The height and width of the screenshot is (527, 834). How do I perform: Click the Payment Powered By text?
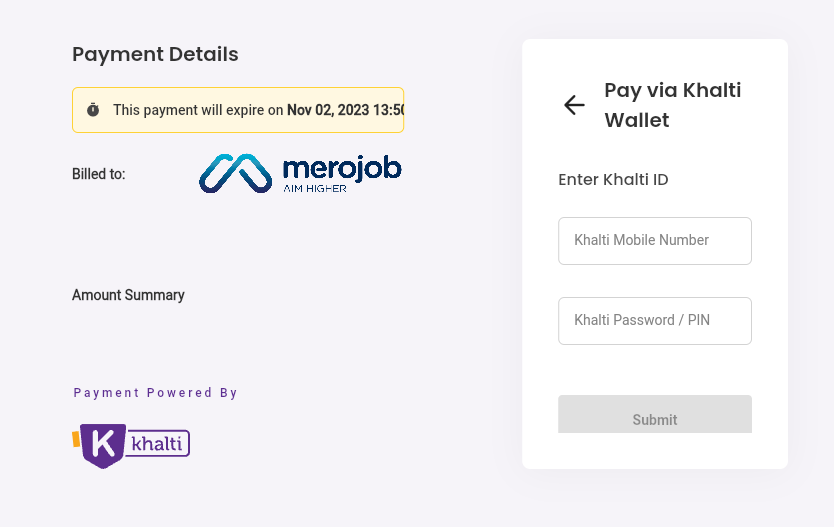[x=155, y=393]
